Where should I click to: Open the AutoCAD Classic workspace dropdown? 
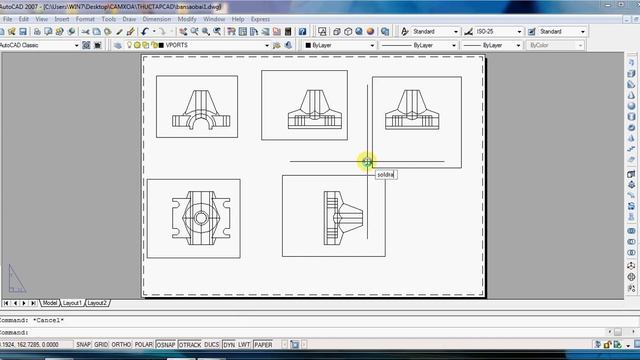click(x=76, y=45)
